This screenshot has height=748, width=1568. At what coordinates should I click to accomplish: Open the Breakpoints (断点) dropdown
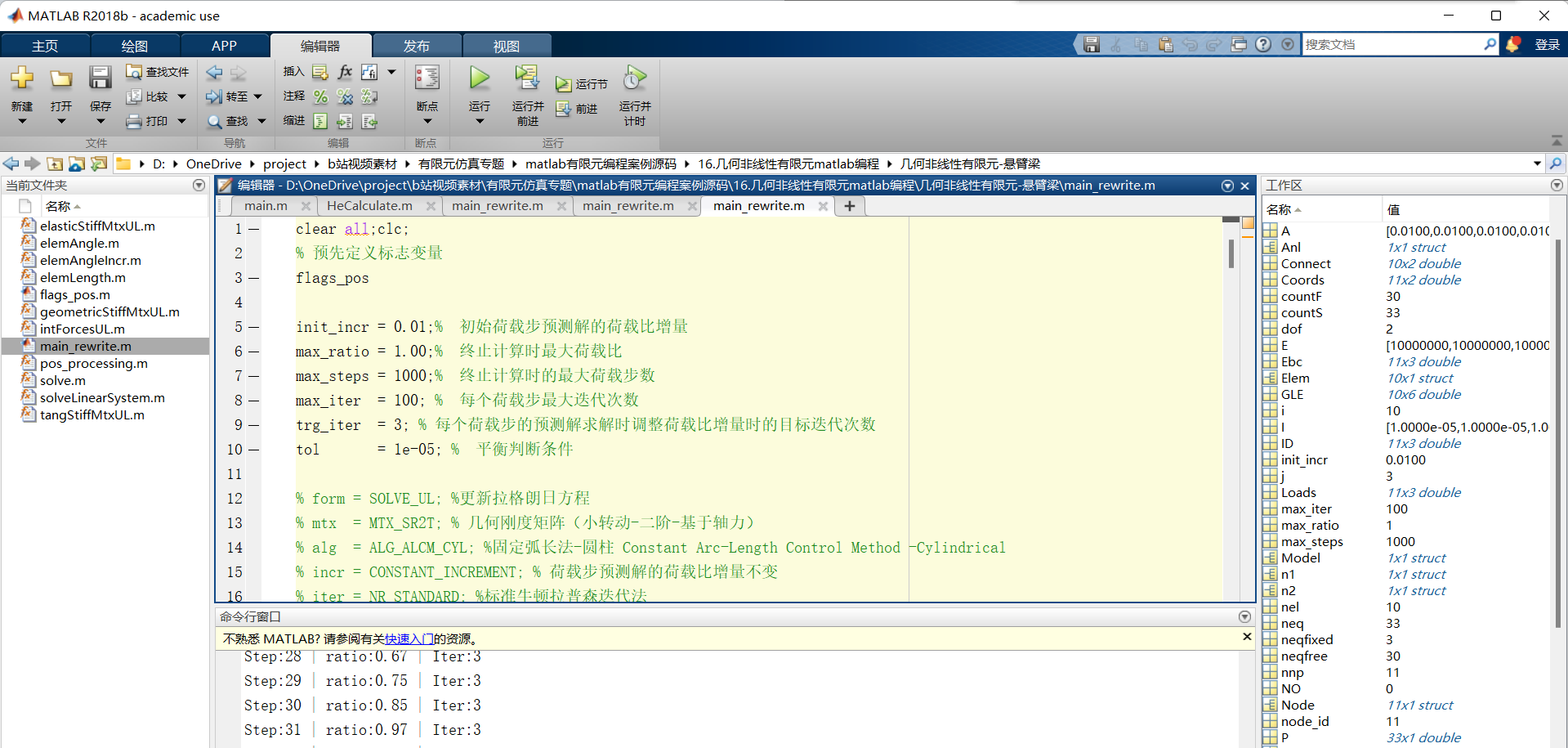pos(427,122)
